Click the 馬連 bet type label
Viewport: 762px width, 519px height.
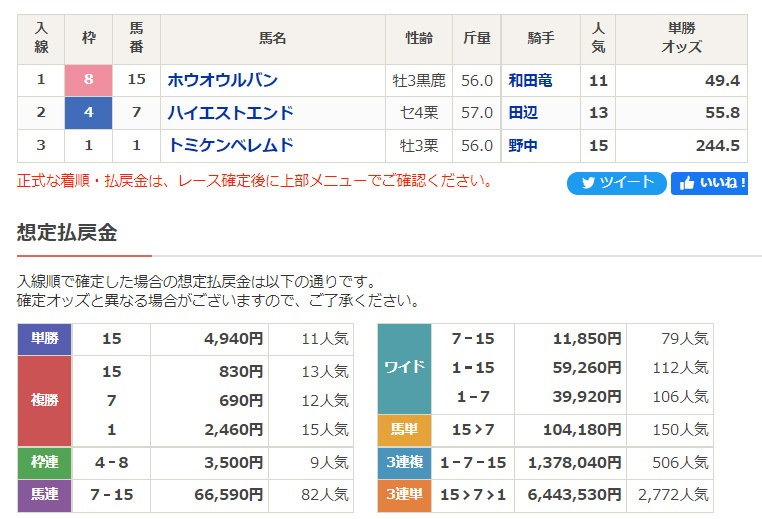pos(45,495)
